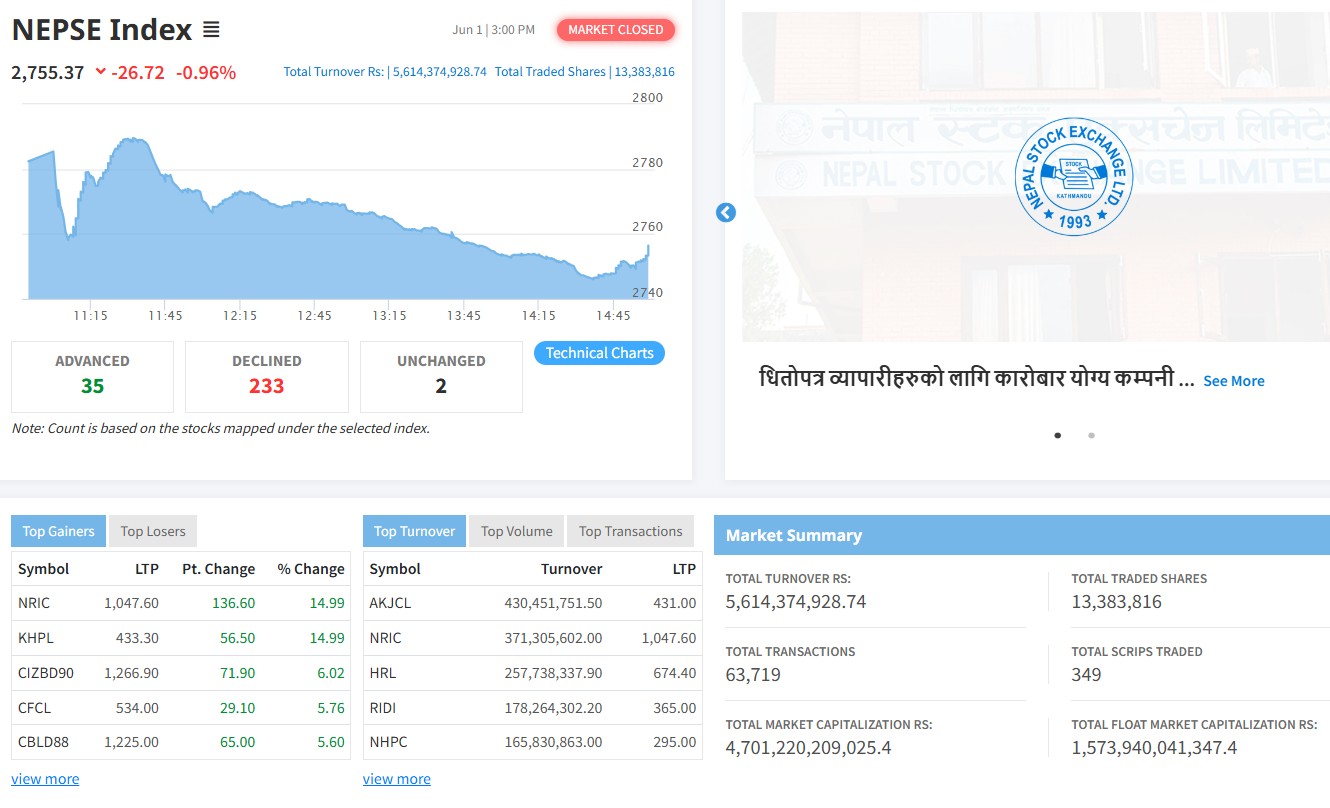
Task: Click the RIDI symbol
Action: [383, 708]
